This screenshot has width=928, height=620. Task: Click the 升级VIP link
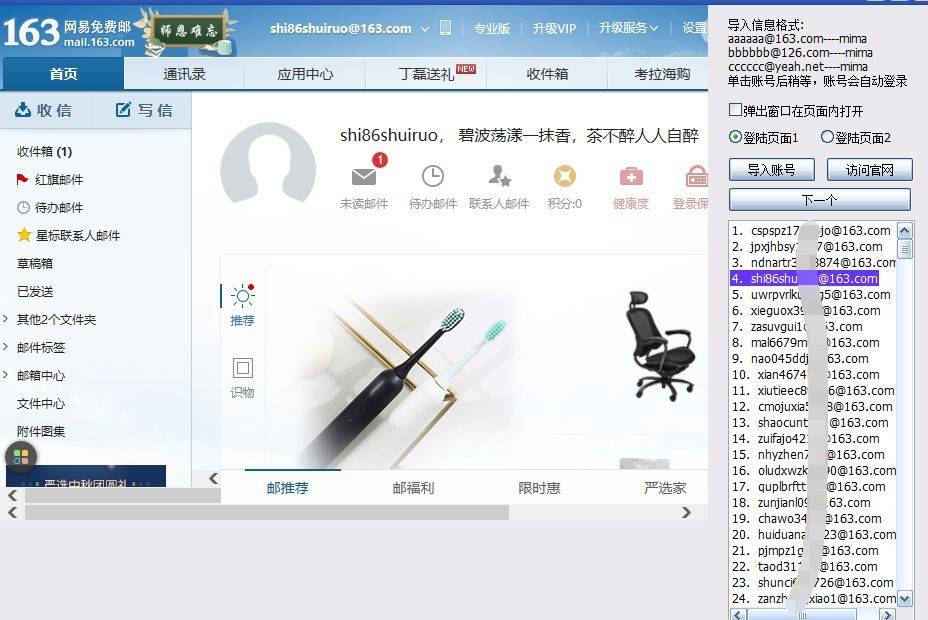coord(554,28)
